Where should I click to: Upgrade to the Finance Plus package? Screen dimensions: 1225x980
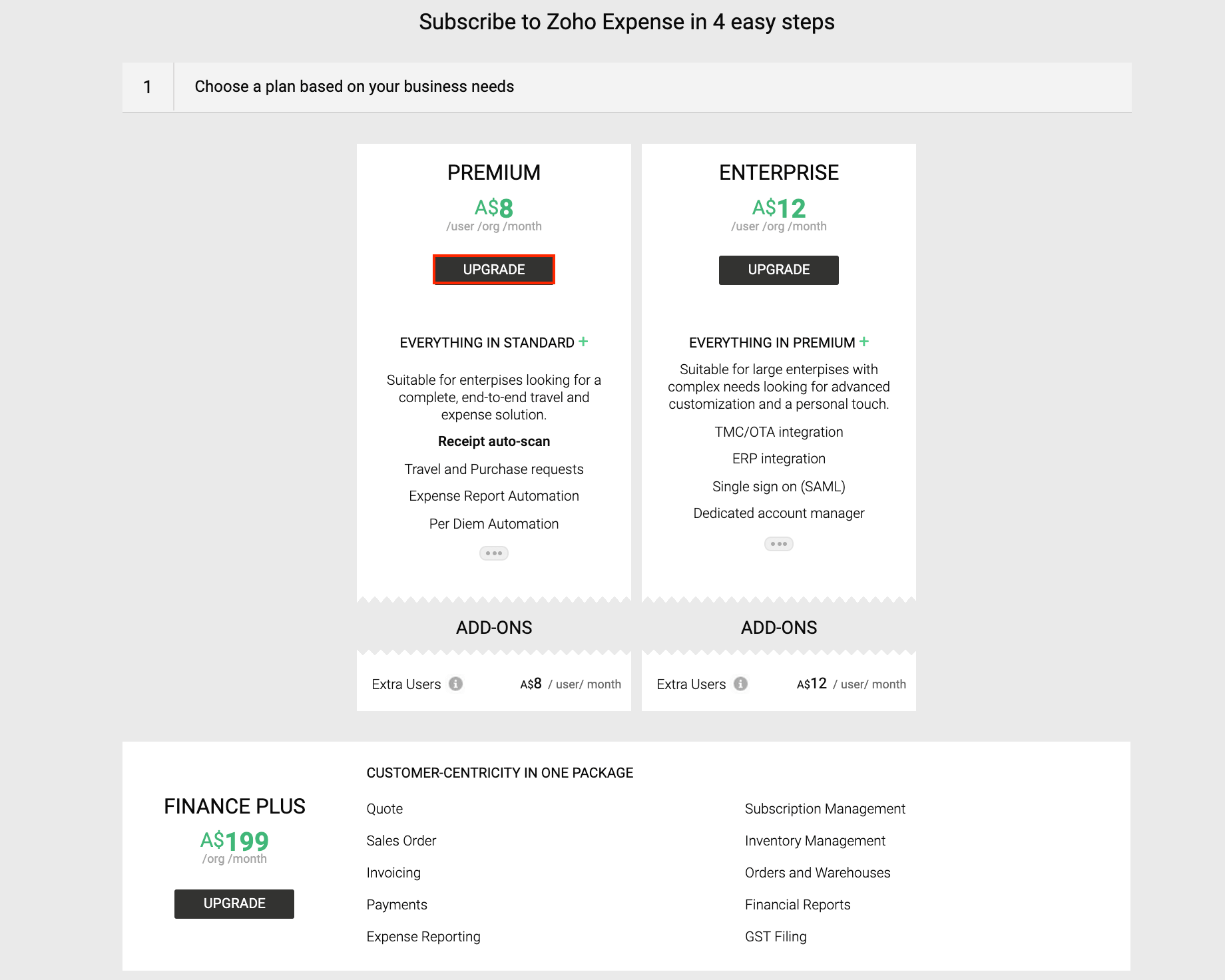tap(234, 903)
